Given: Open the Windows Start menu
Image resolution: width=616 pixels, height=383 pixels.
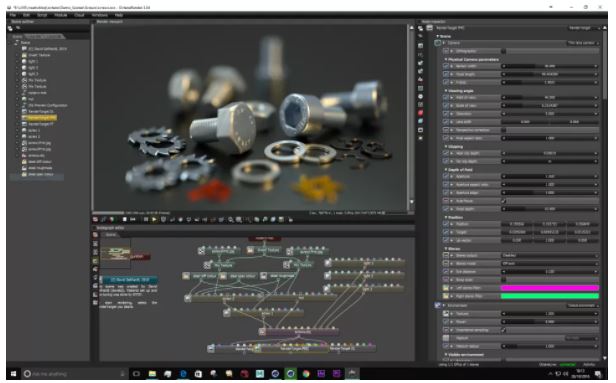Looking at the screenshot, I should click(x=13, y=374).
